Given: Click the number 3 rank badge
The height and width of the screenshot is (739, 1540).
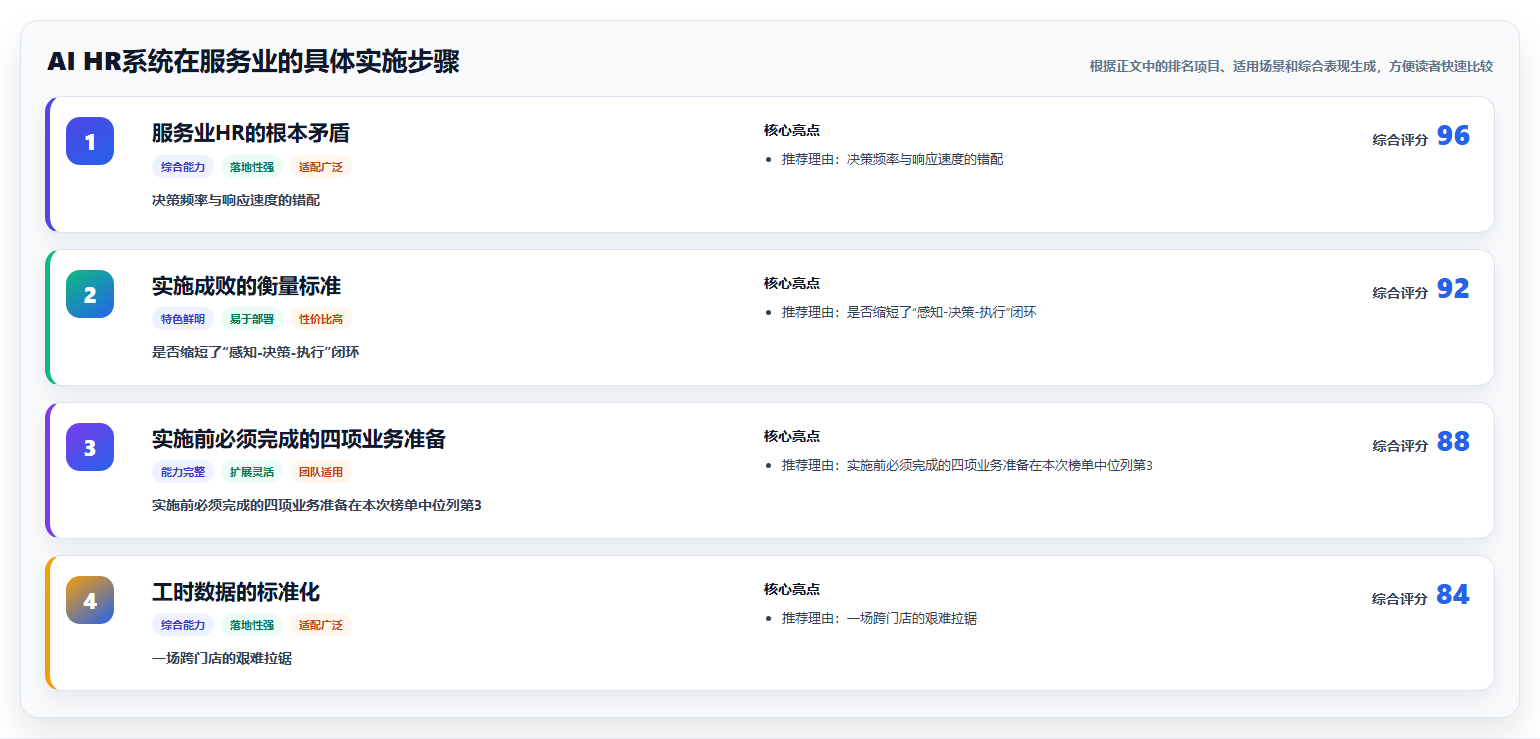Looking at the screenshot, I should tap(90, 447).
